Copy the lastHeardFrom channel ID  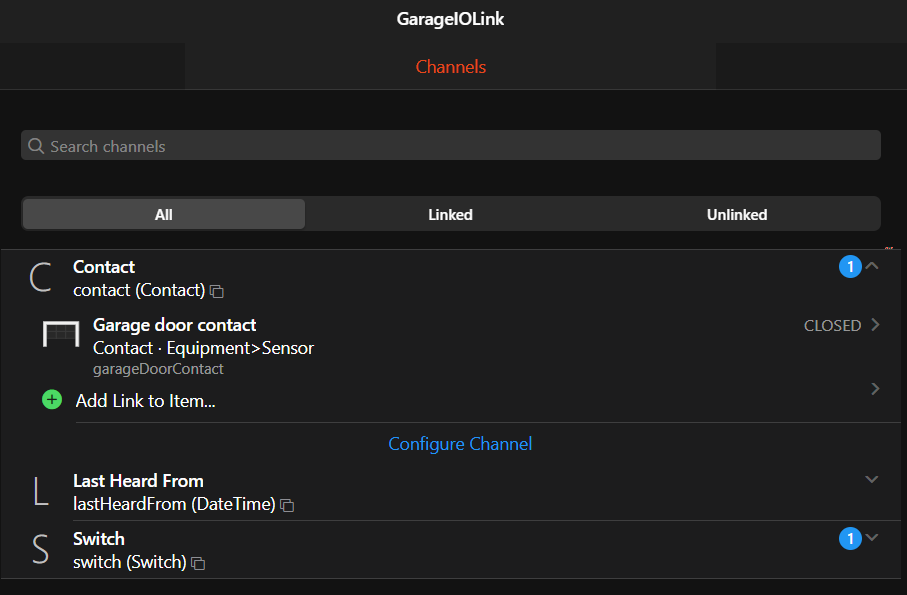287,505
